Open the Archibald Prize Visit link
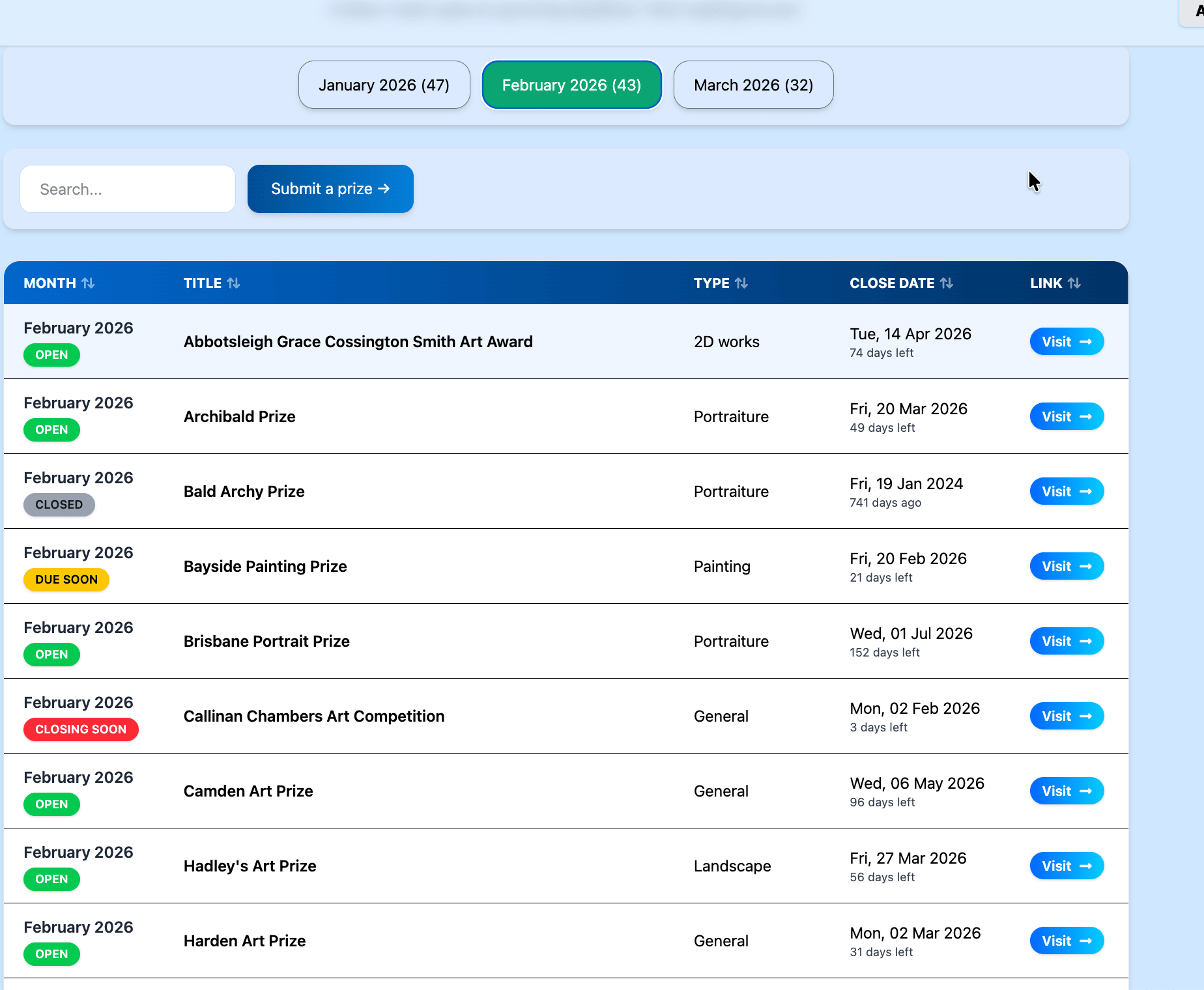Screen dimensions: 1204x990 pyautogui.click(x=1067, y=417)
